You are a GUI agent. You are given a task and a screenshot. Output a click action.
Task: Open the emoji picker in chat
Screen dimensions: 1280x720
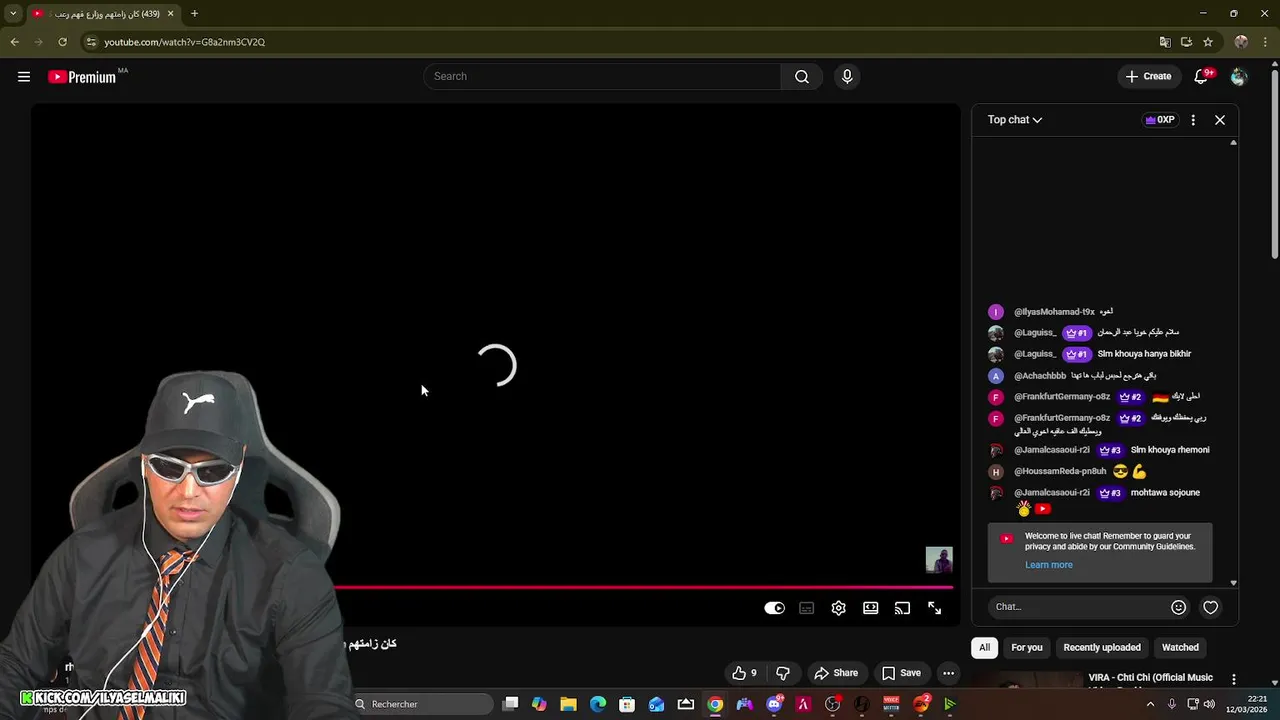[x=1178, y=607]
